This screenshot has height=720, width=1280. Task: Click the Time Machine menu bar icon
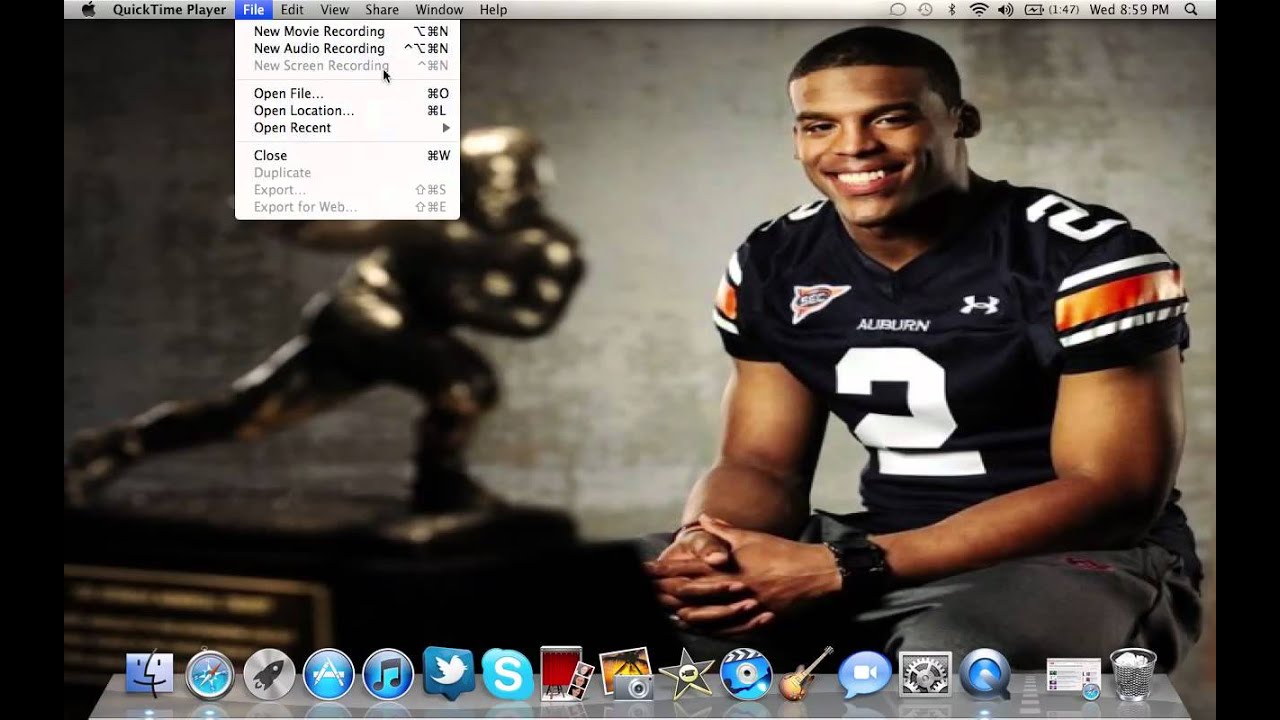925,9
